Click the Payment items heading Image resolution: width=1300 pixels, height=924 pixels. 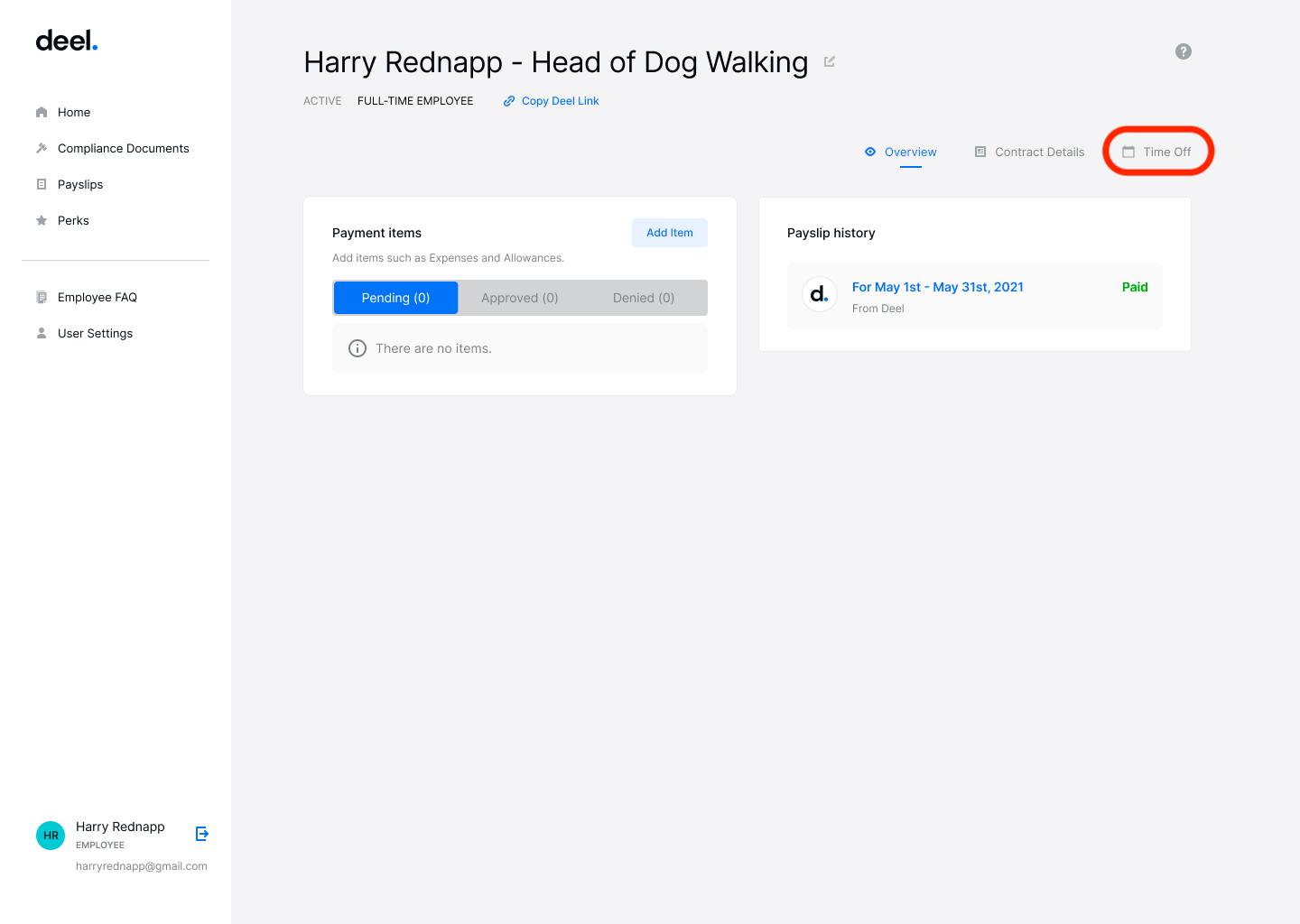pyautogui.click(x=376, y=233)
